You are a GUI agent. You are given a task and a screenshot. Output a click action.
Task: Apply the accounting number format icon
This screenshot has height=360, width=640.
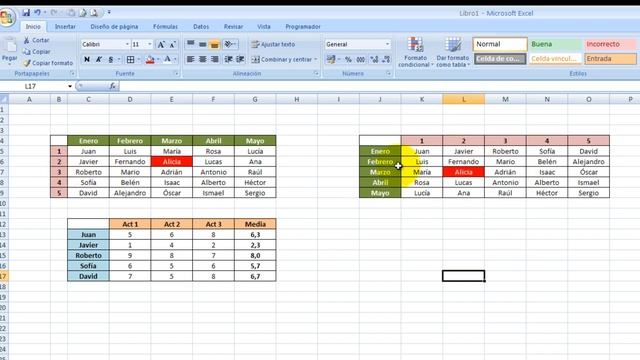click(x=331, y=60)
